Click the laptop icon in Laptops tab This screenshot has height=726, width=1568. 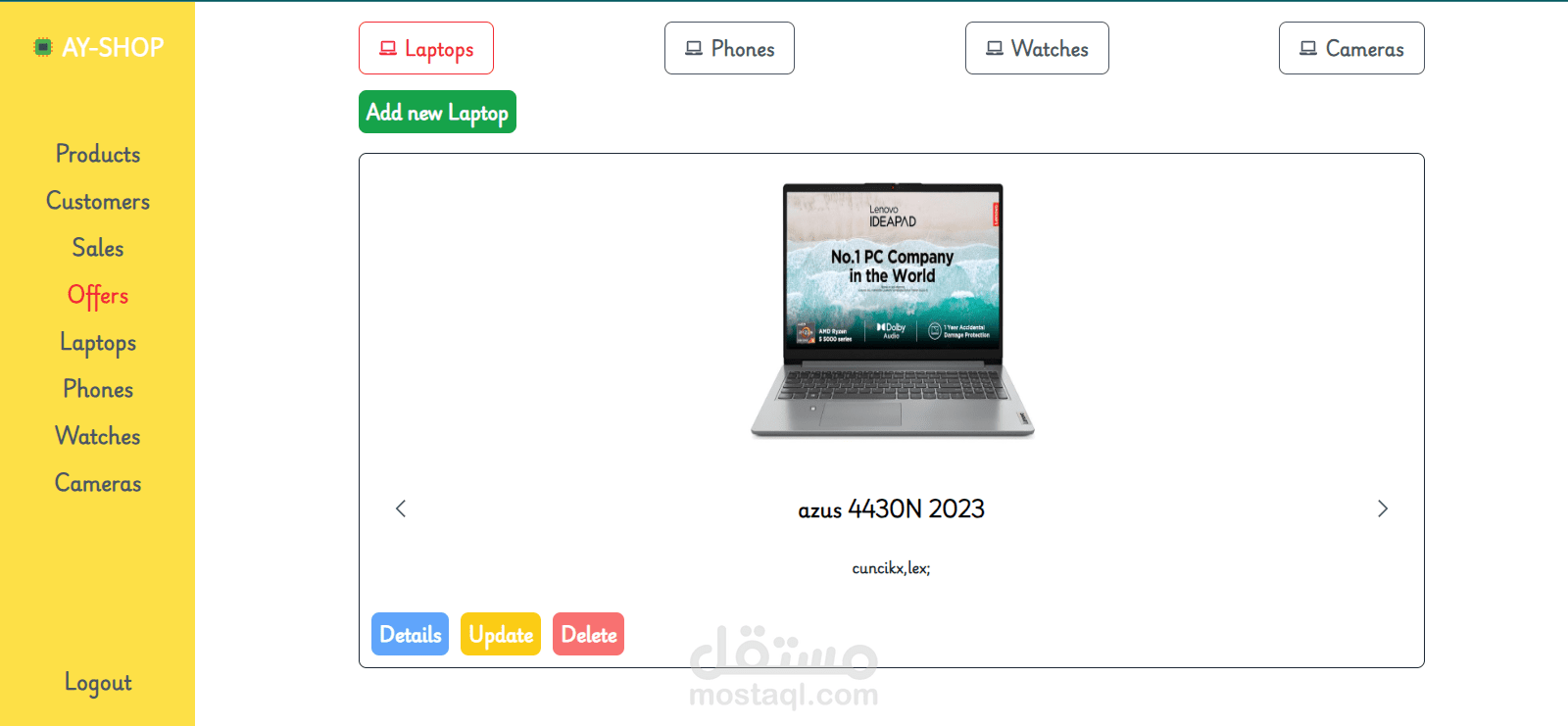388,48
